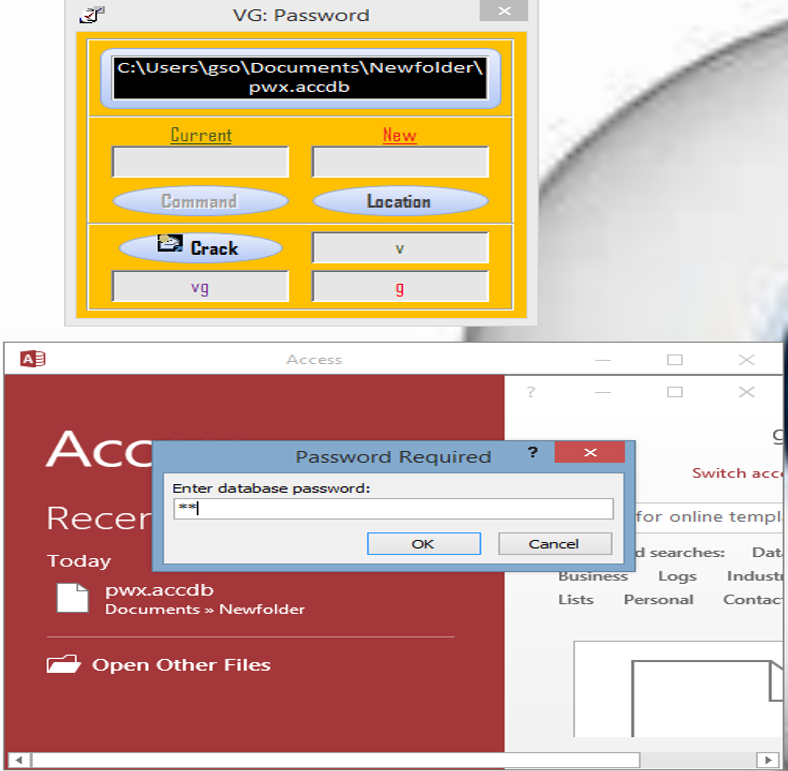Close the Password Required dialog
The height and width of the screenshot is (771, 788).
[x=590, y=452]
